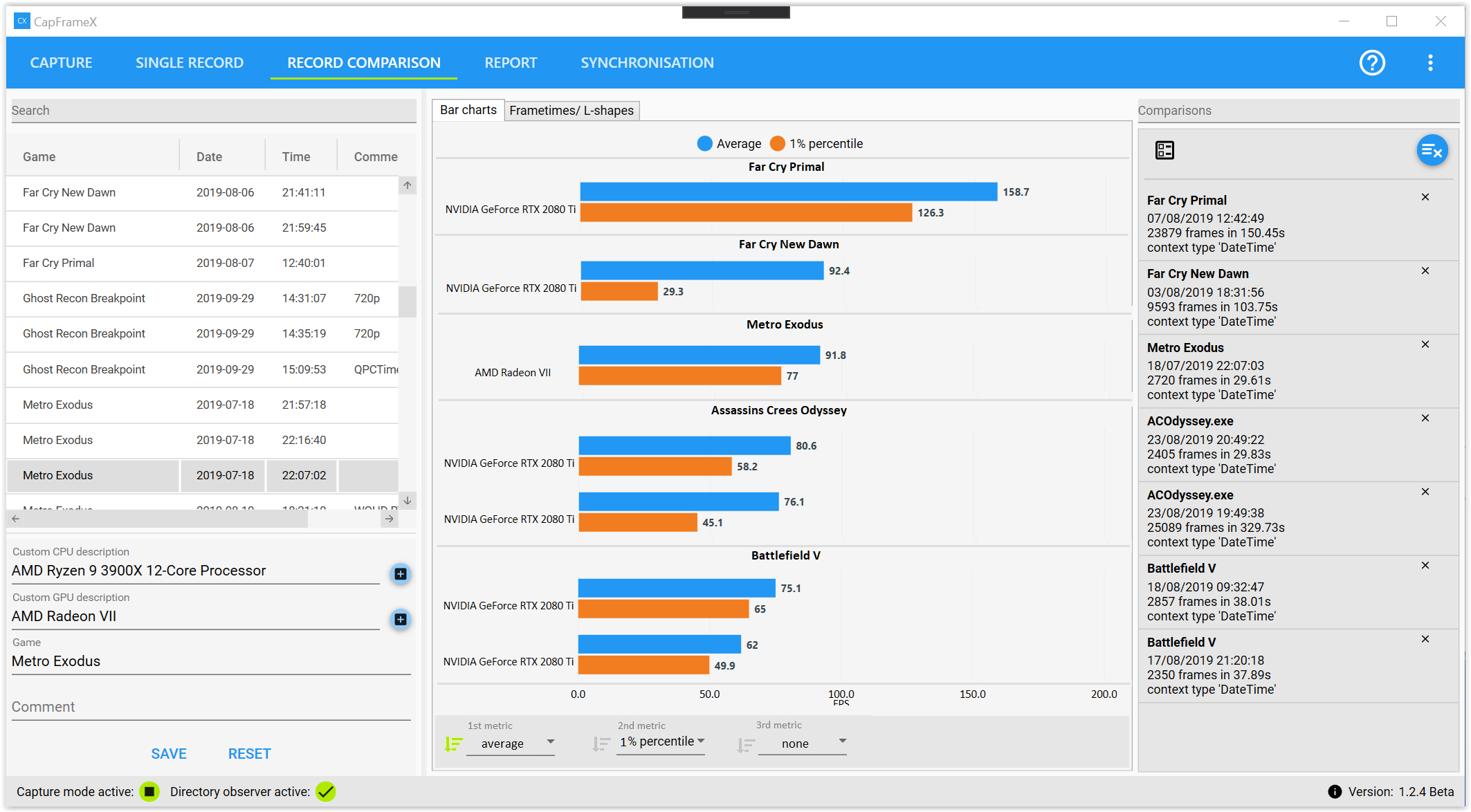Click the 1st metric sort icon
This screenshot has height=812, width=1471.
(x=454, y=744)
